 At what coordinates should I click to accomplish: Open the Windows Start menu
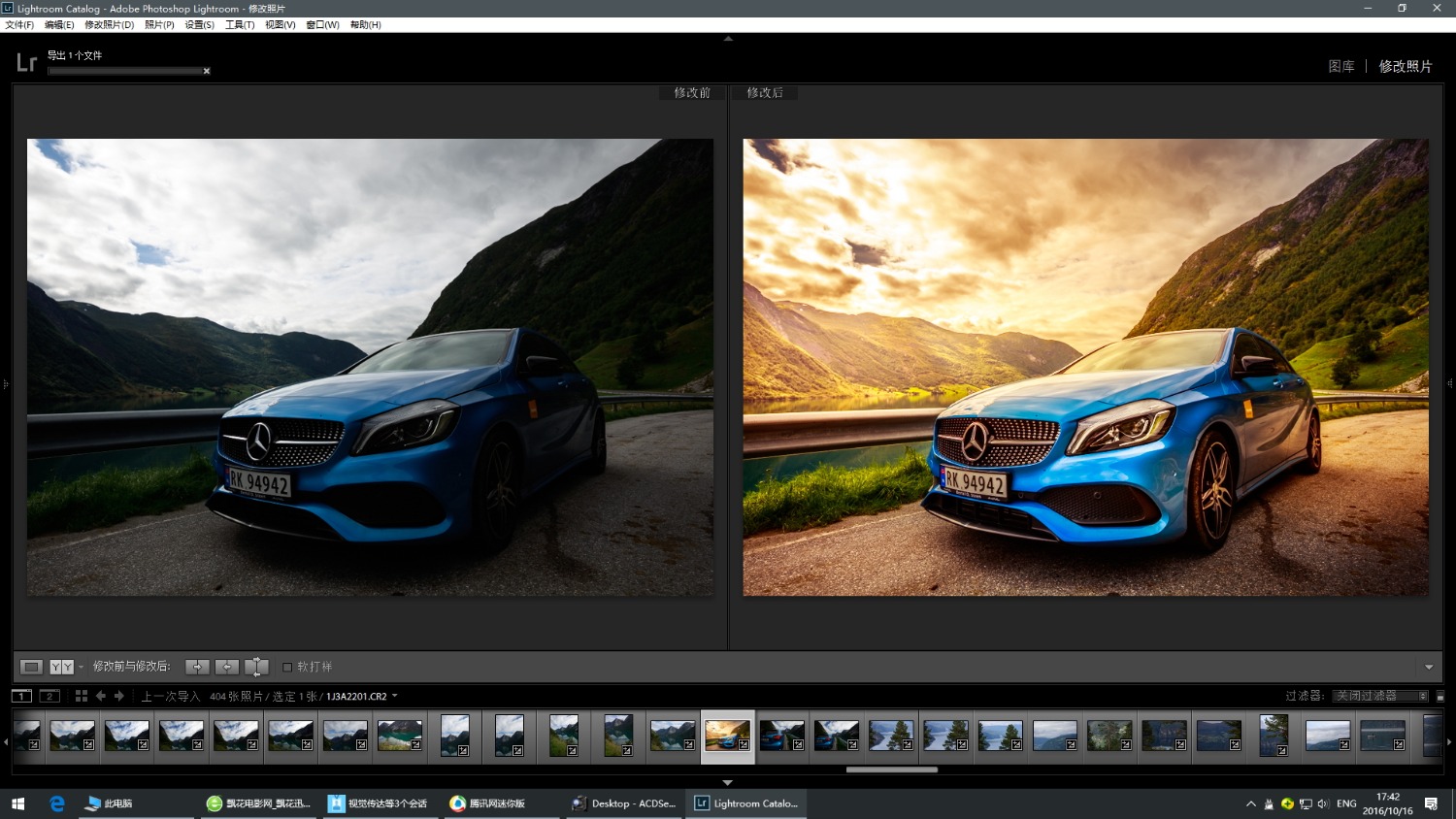coord(17,803)
